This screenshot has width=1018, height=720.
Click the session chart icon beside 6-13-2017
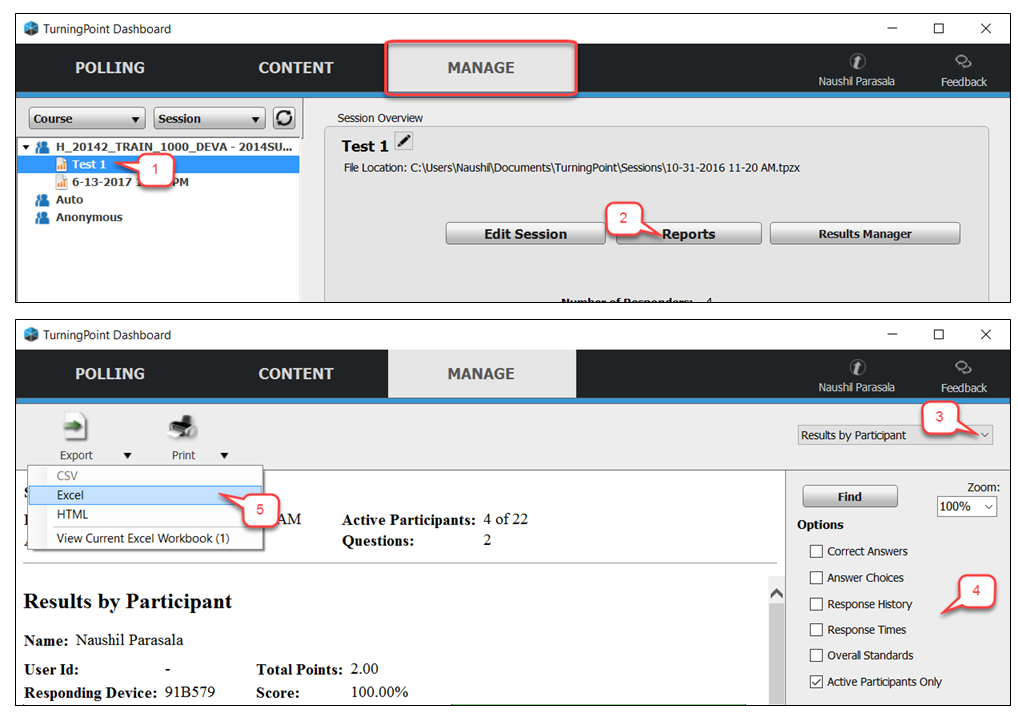coord(62,182)
